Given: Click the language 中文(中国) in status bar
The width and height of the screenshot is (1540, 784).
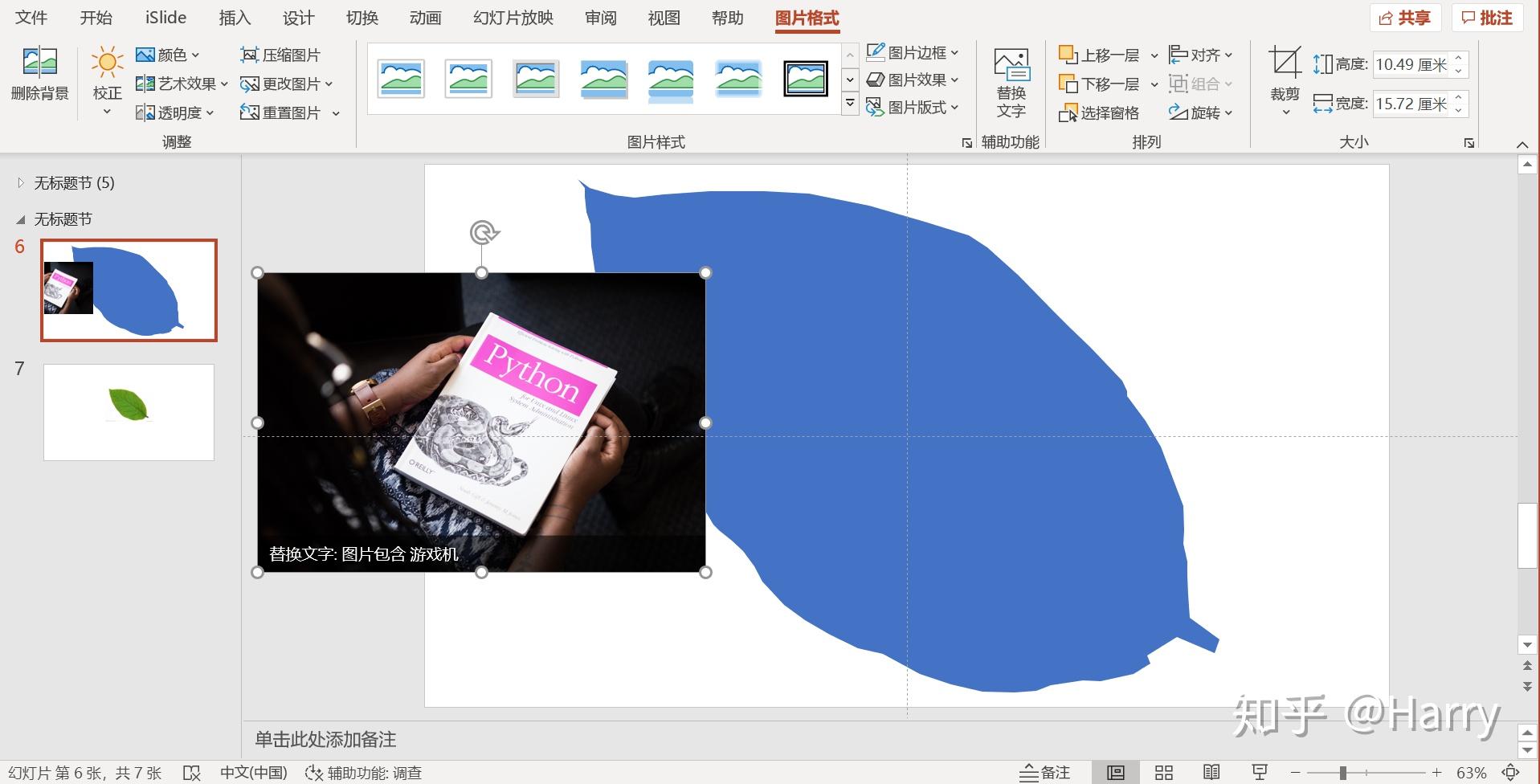Looking at the screenshot, I should click(x=253, y=773).
